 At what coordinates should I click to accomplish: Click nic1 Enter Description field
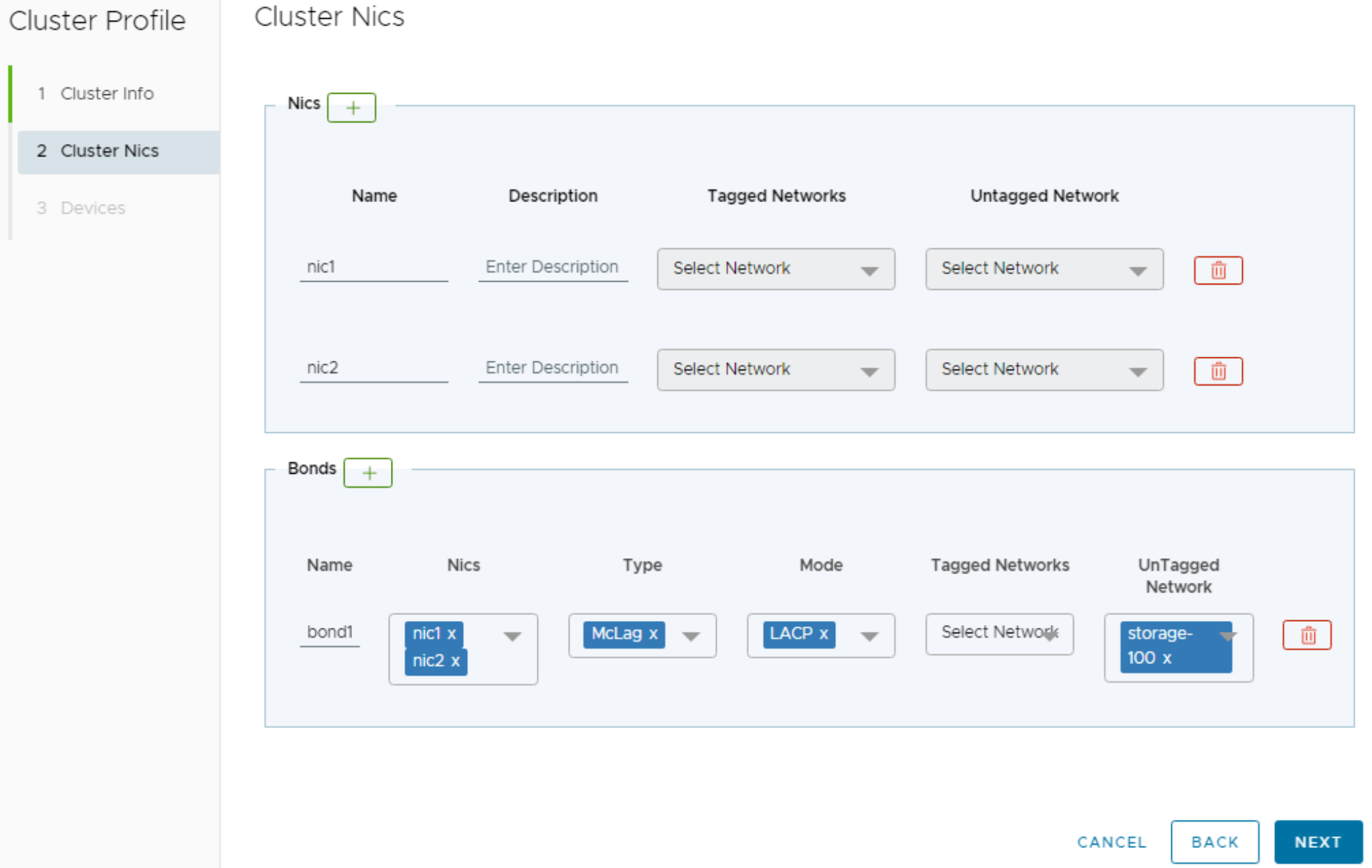(553, 268)
